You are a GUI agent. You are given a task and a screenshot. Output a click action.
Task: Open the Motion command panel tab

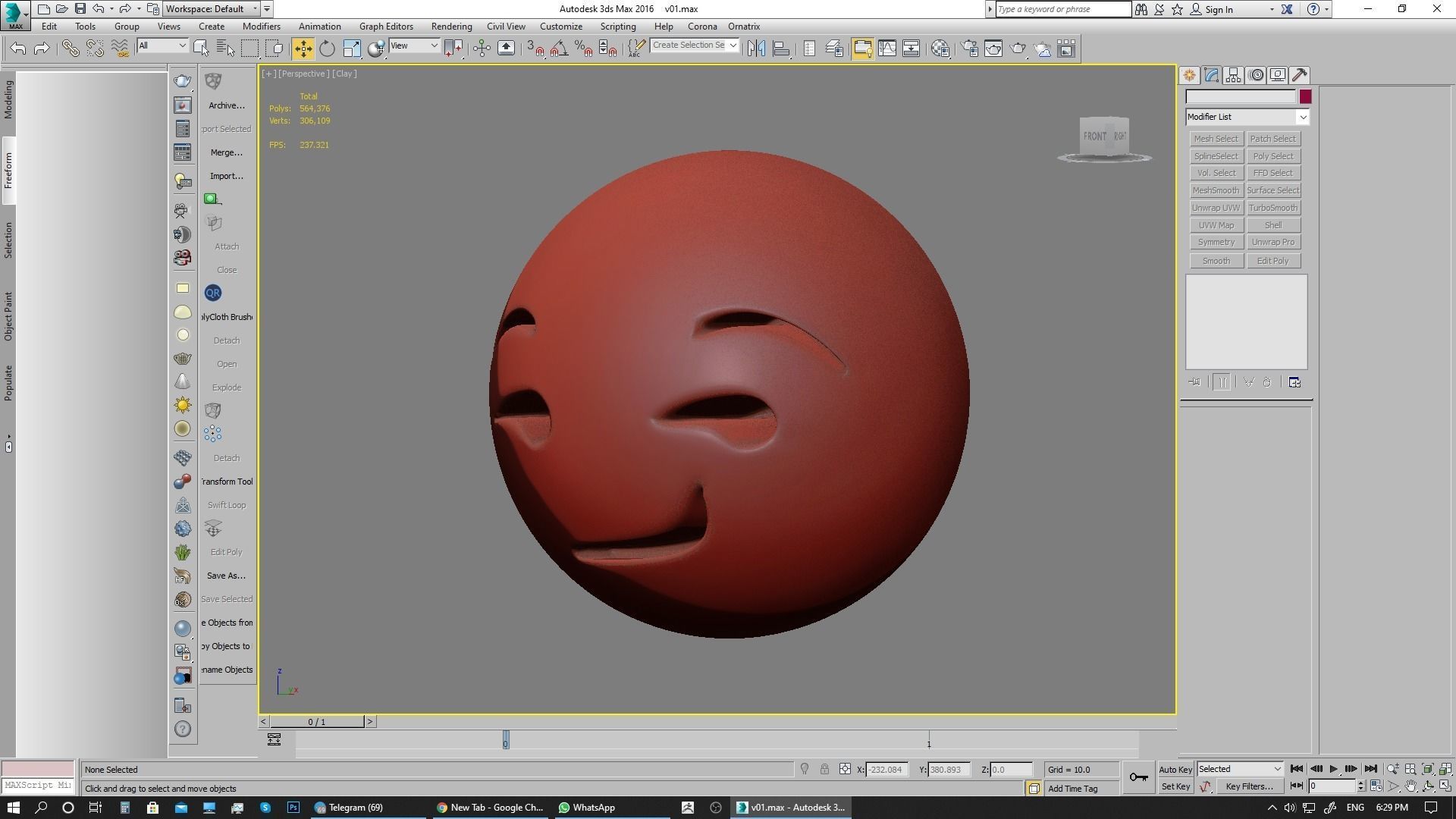(1256, 75)
